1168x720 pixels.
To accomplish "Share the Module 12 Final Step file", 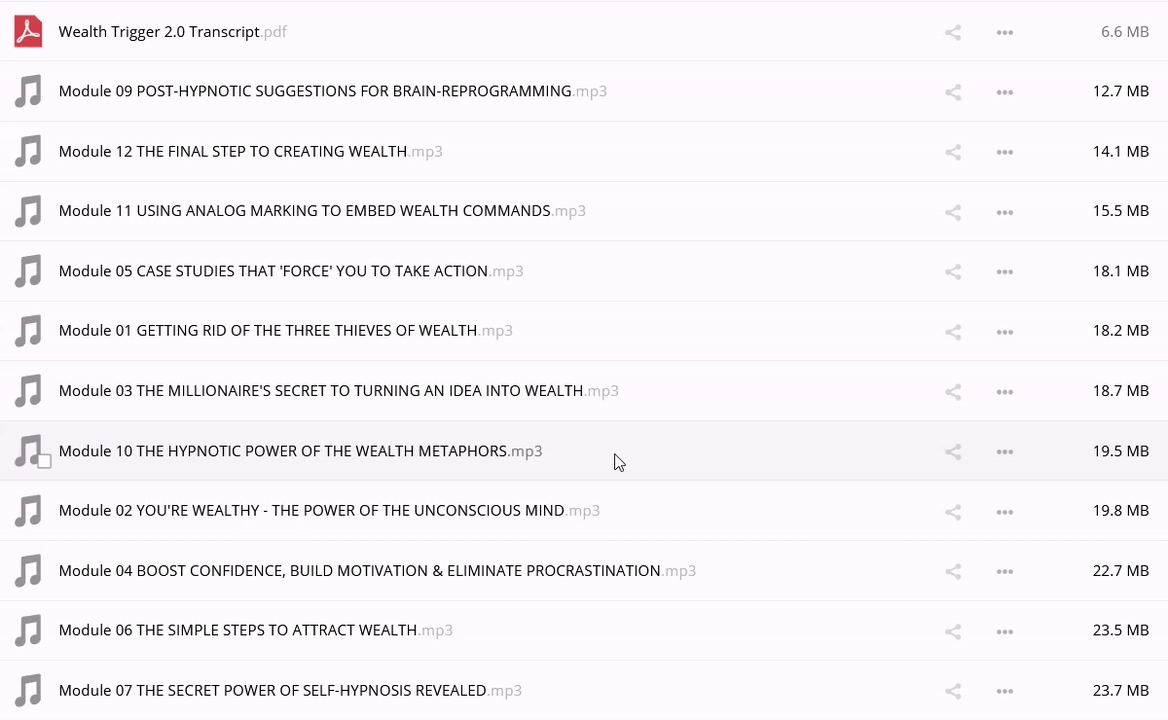I will 953,152.
